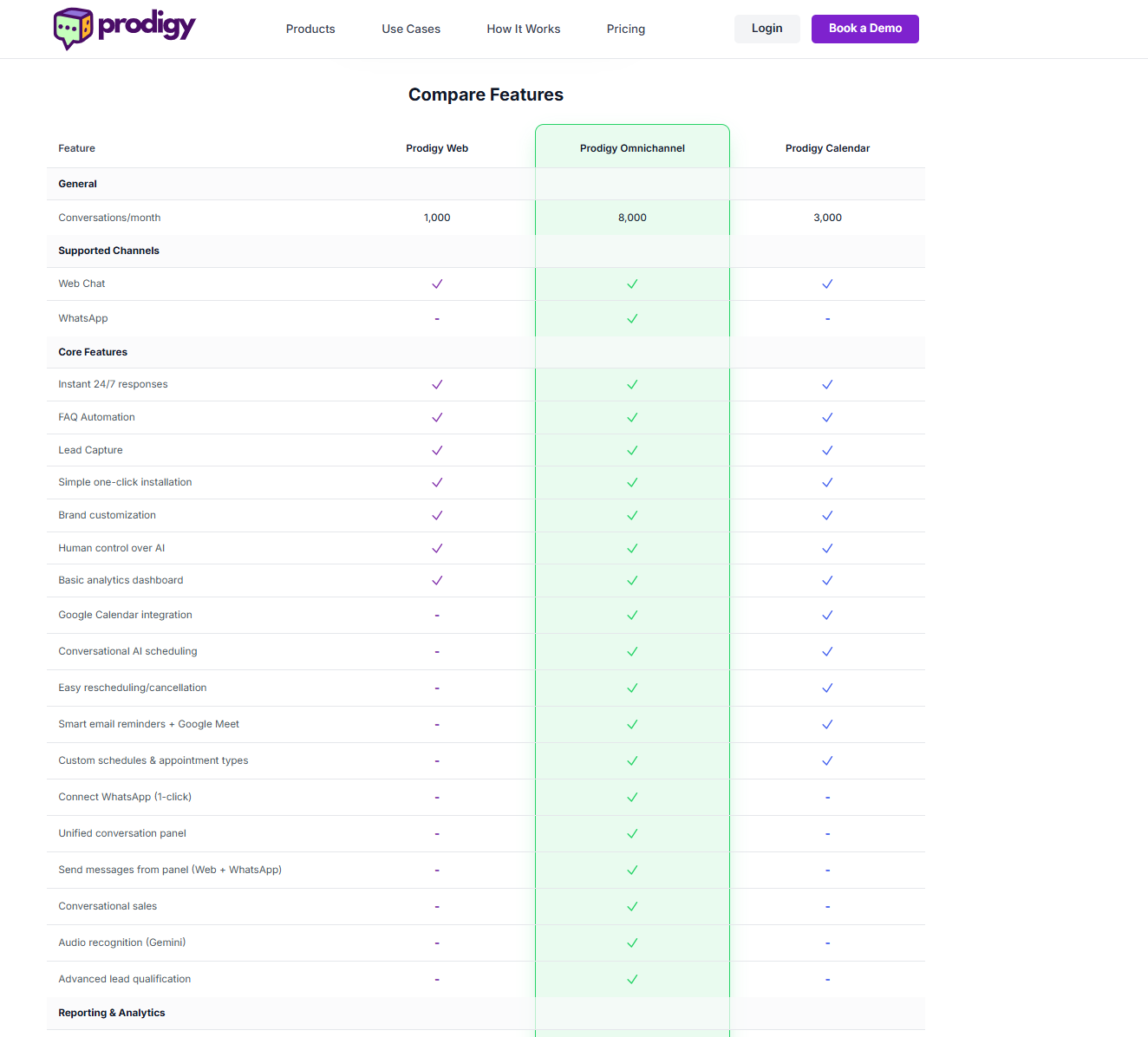Click Conversational AI scheduling checkmark under Calendar

827,651
